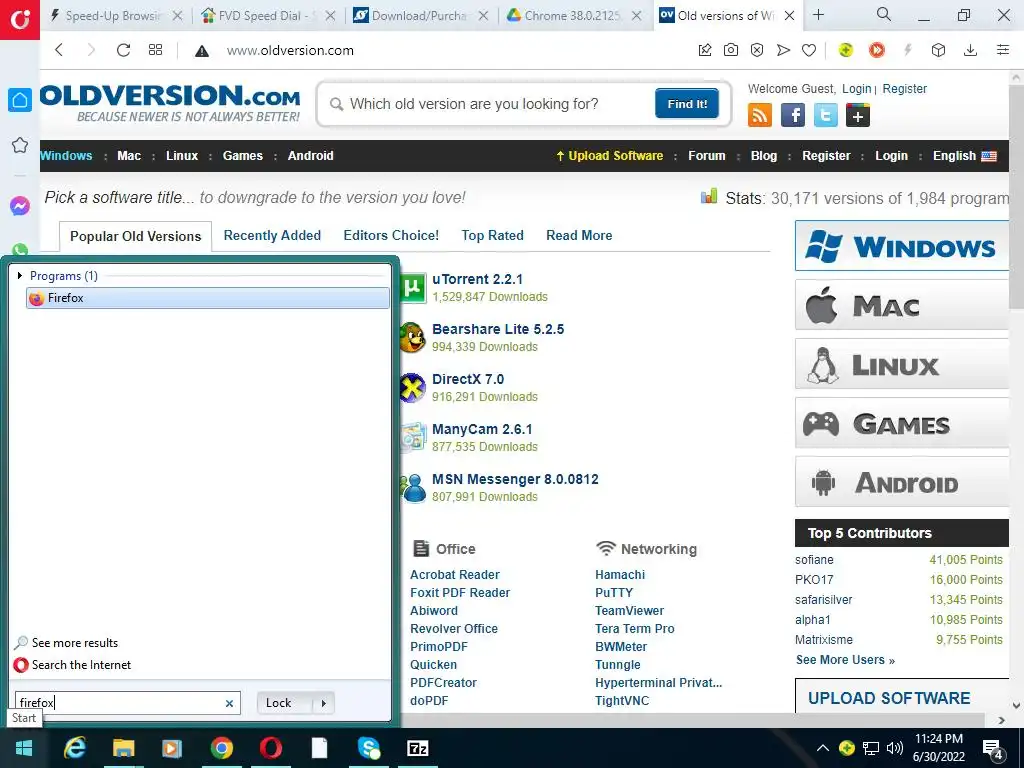This screenshot has height=768, width=1024.
Task: Switch to the FVD Speed Dial tab
Action: tap(268, 16)
